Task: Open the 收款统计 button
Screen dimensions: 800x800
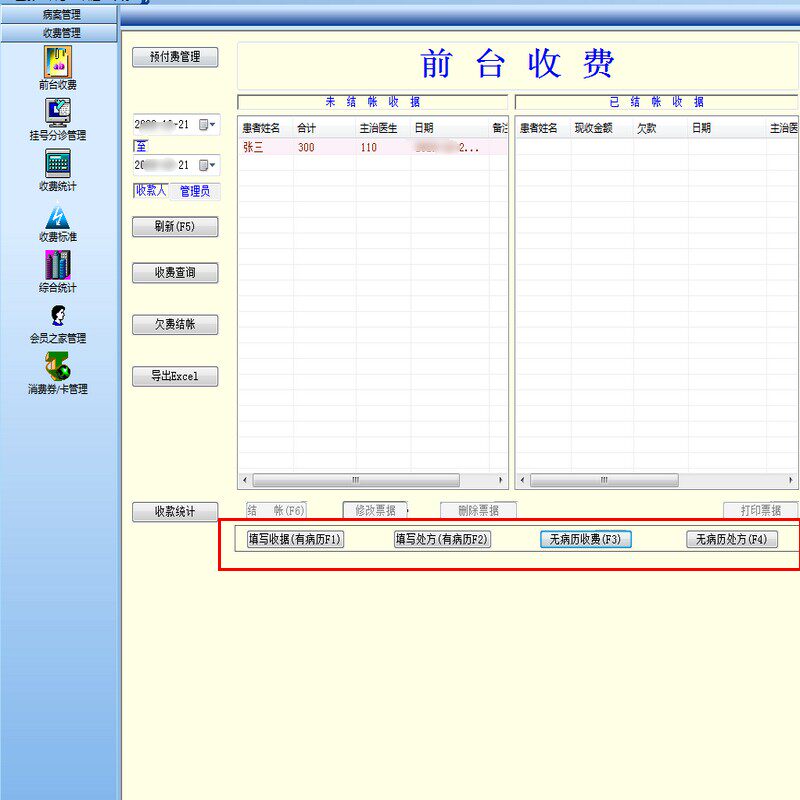Action: point(175,511)
